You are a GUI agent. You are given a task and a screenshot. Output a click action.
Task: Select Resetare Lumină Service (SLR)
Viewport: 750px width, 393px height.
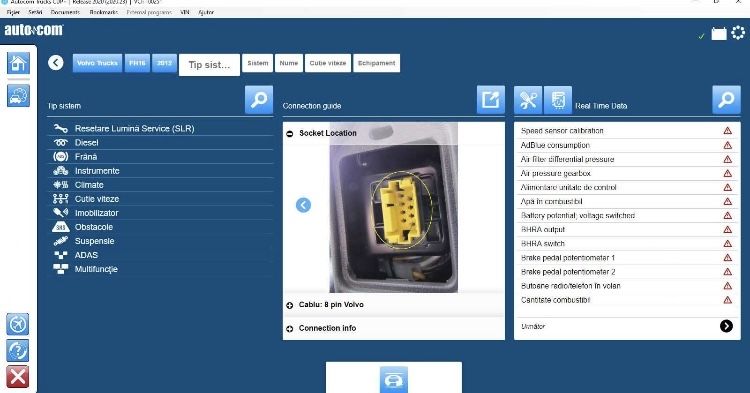160,129
